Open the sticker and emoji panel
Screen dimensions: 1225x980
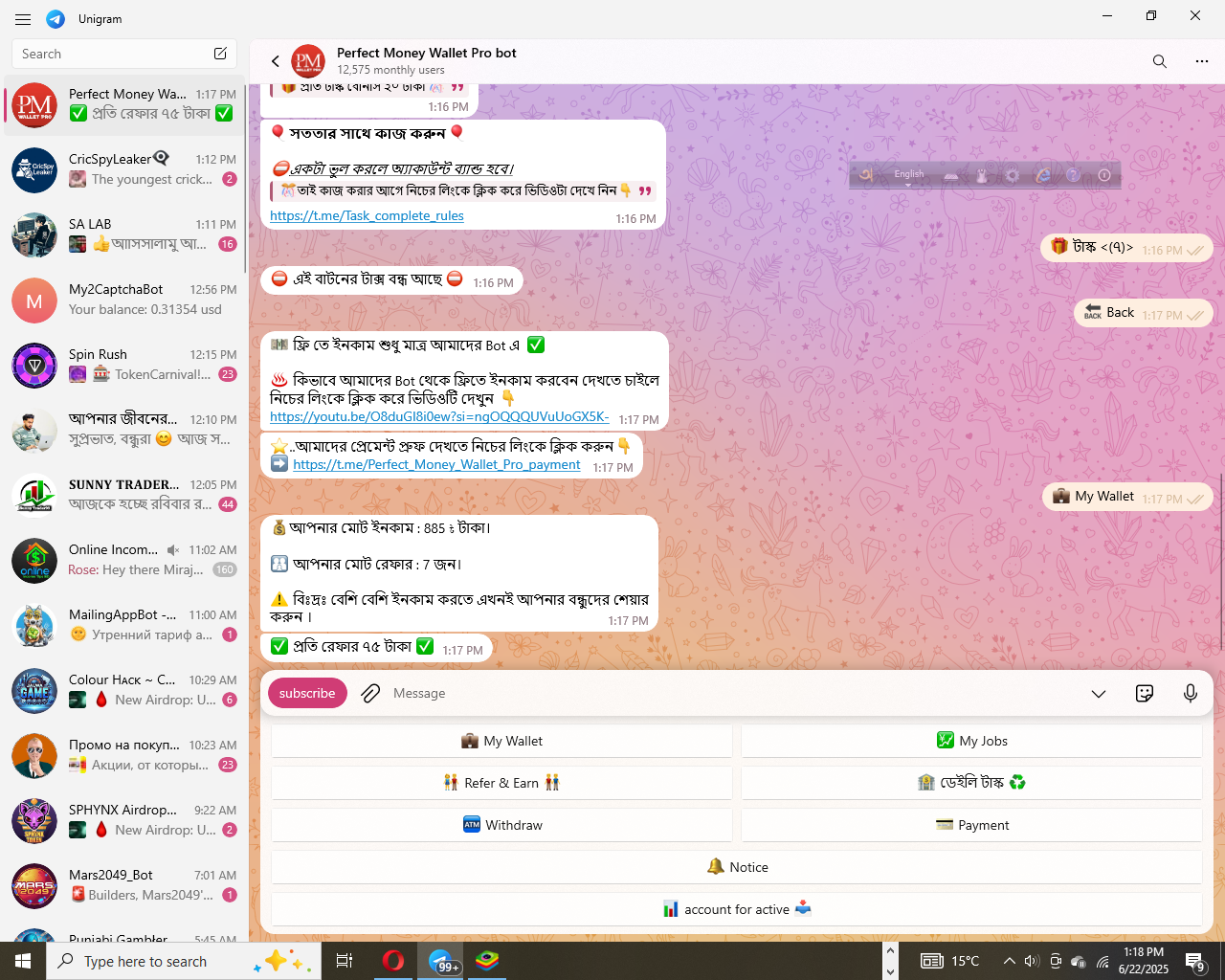(1145, 693)
